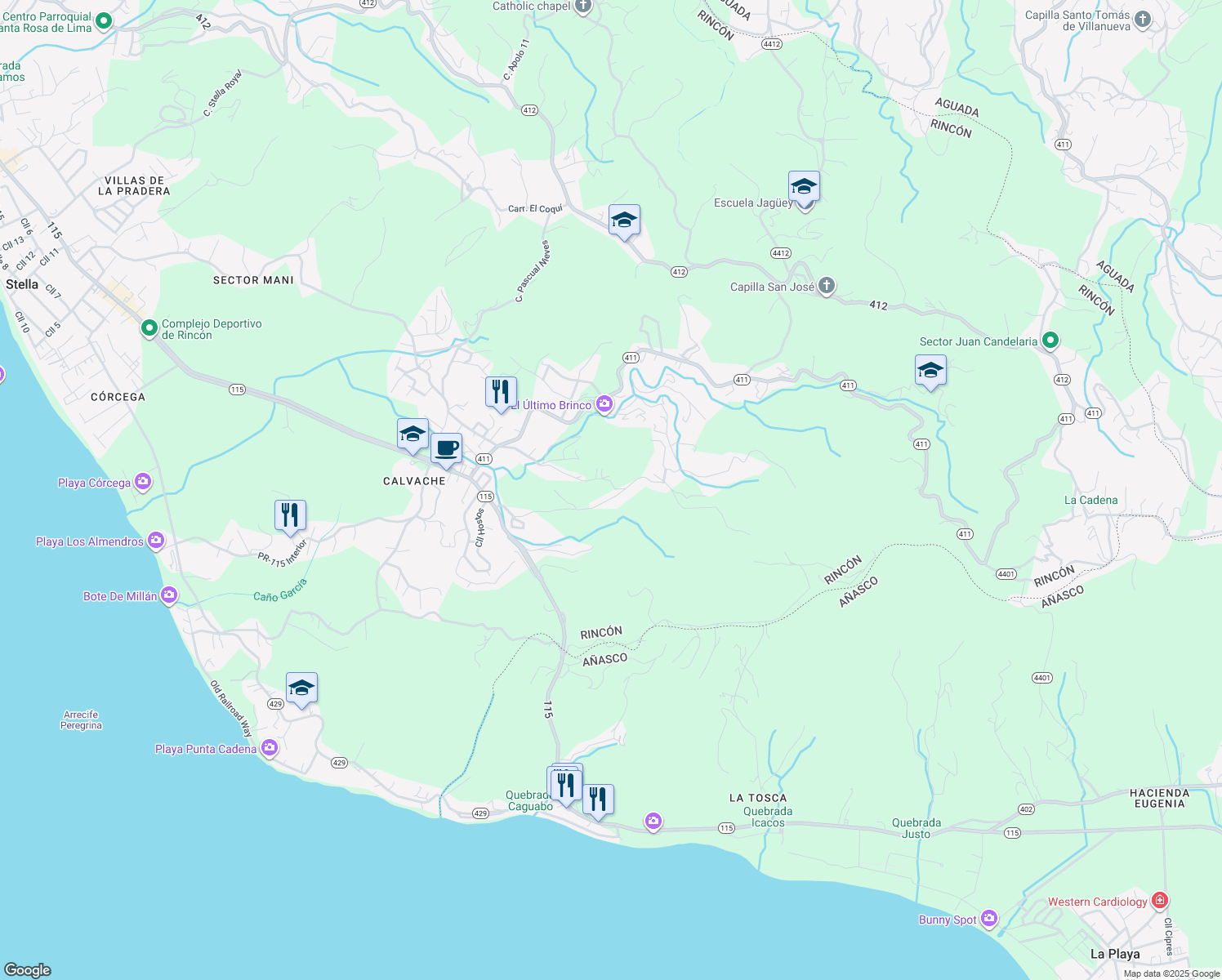Screen dimensions: 1222x980
Task: Select the coffee shop marker near Calvache
Action: tap(446, 448)
